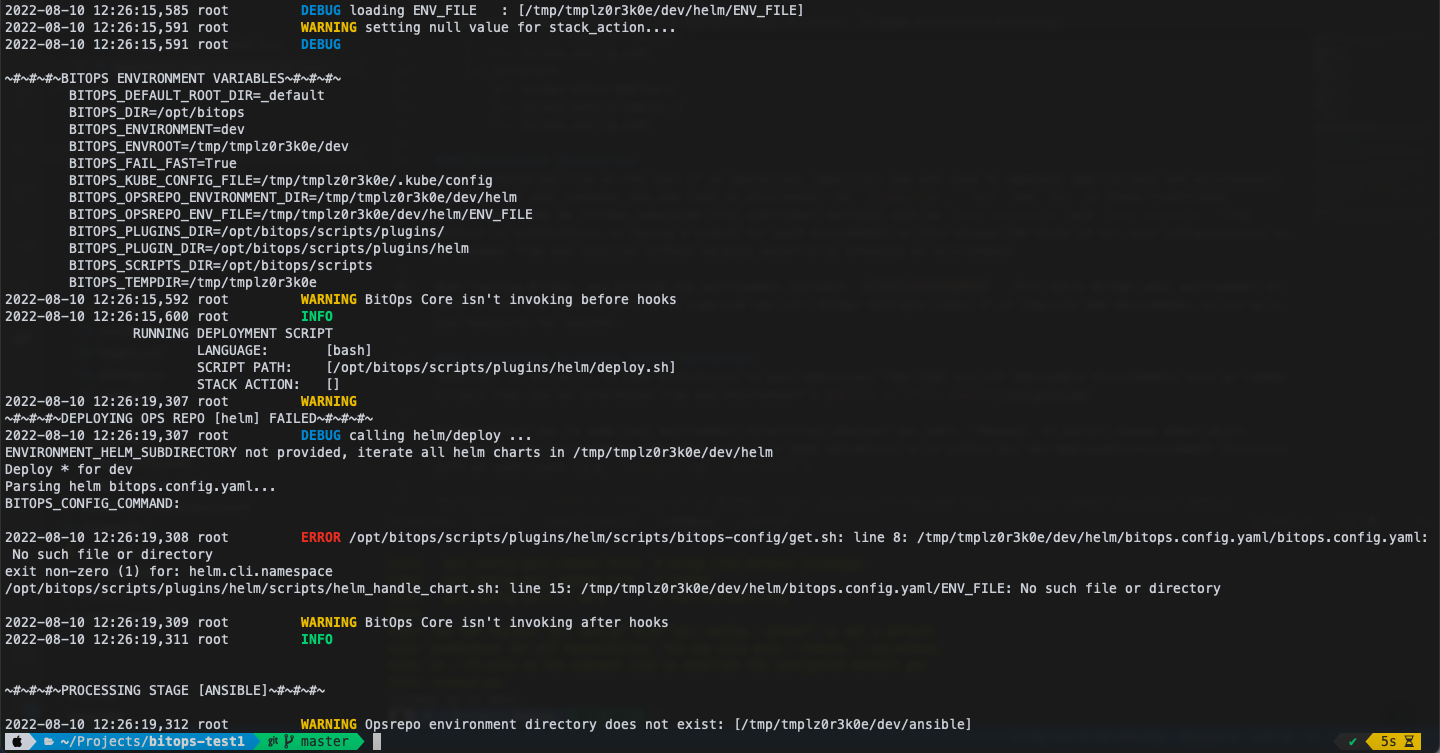Click 'DEBUG calling helm/deploy ...' message

point(417,435)
